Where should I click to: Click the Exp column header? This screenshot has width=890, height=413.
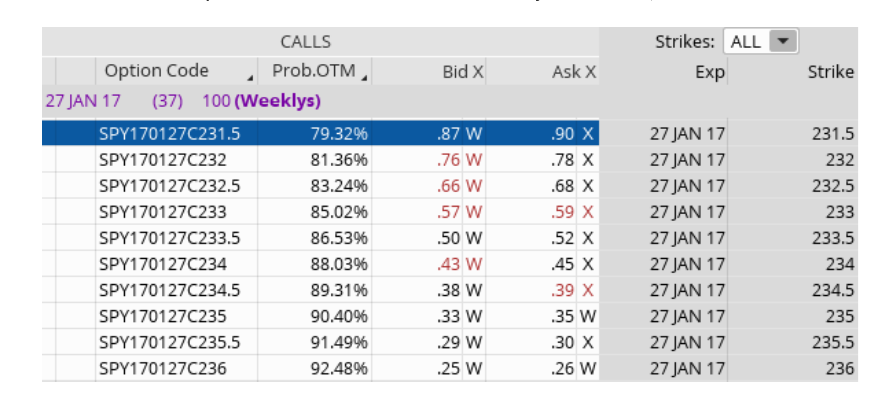pyautogui.click(x=710, y=72)
